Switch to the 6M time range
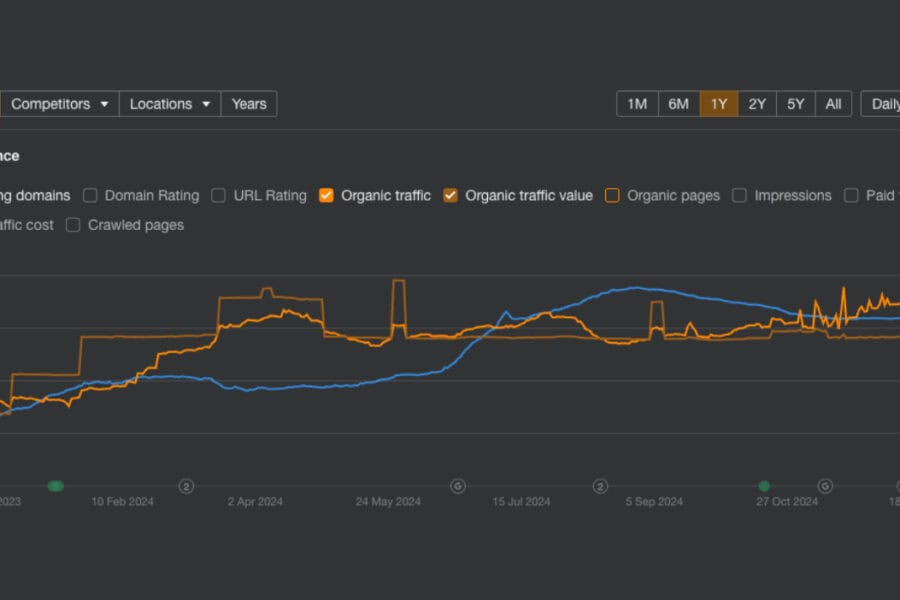 point(678,104)
